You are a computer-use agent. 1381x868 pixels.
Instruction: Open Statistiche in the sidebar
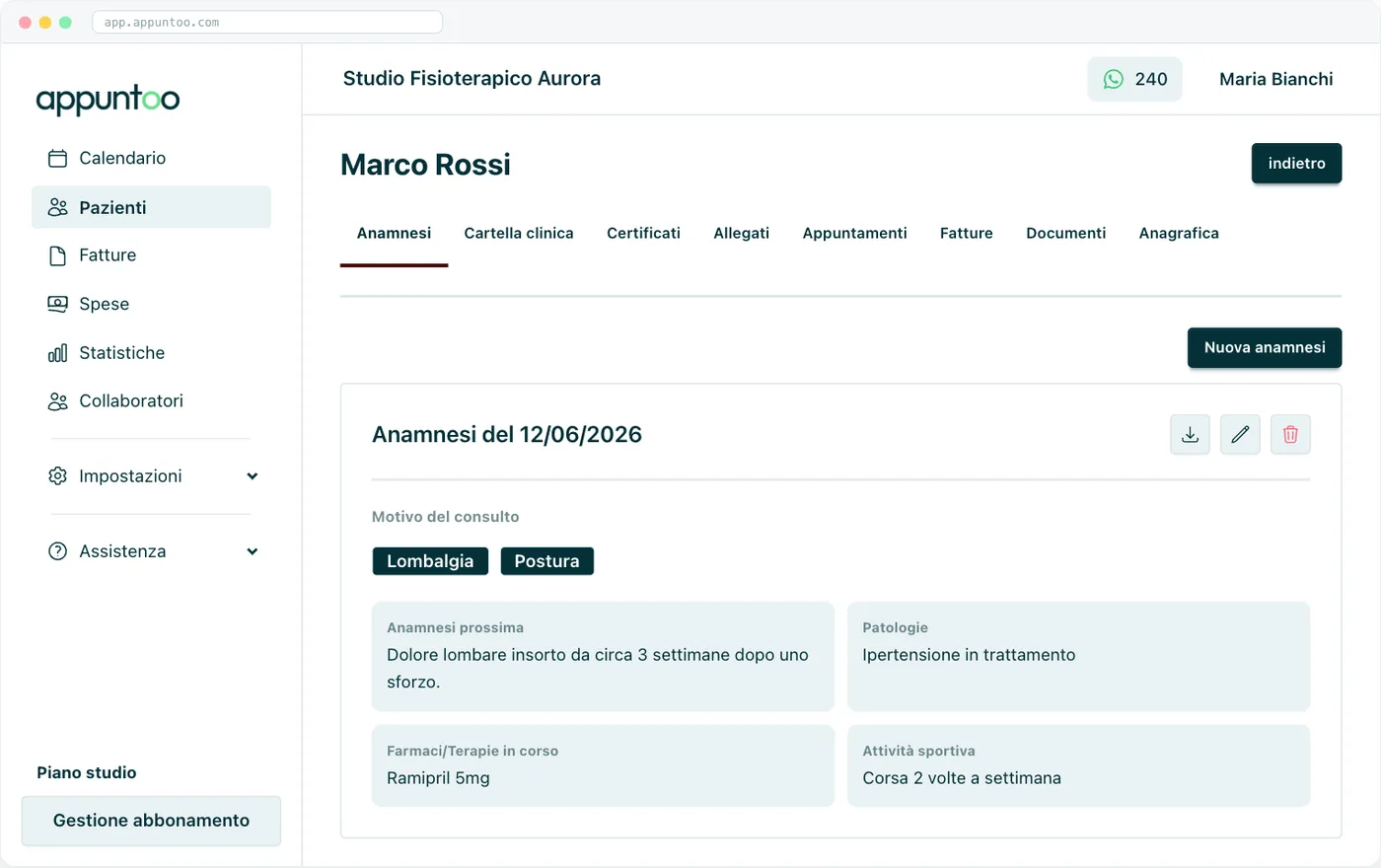pos(151,353)
